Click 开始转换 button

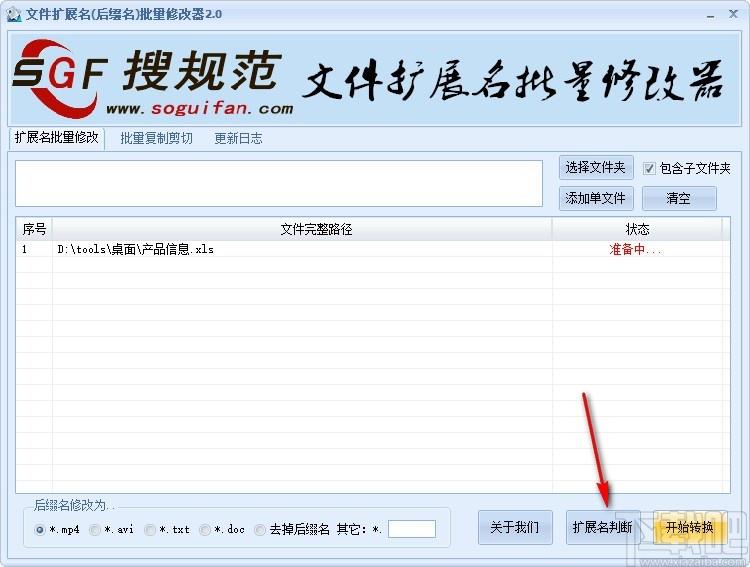pos(690,527)
